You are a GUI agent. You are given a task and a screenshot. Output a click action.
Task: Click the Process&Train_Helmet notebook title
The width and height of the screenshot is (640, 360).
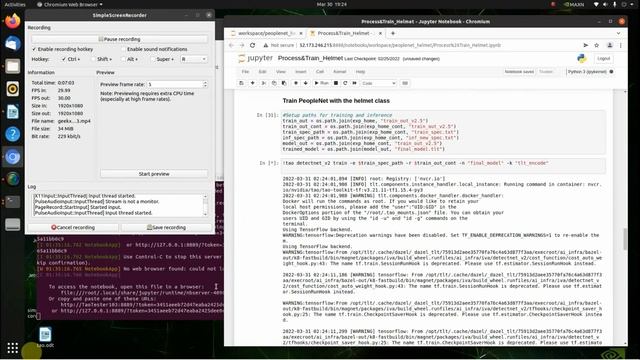310,58
